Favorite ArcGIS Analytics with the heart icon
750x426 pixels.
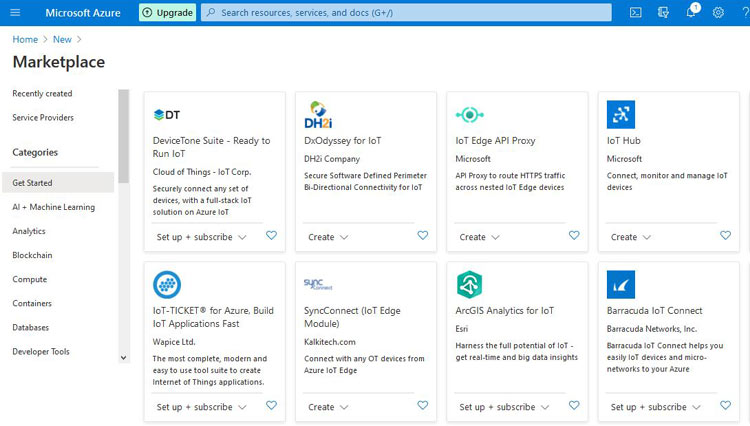coord(574,405)
